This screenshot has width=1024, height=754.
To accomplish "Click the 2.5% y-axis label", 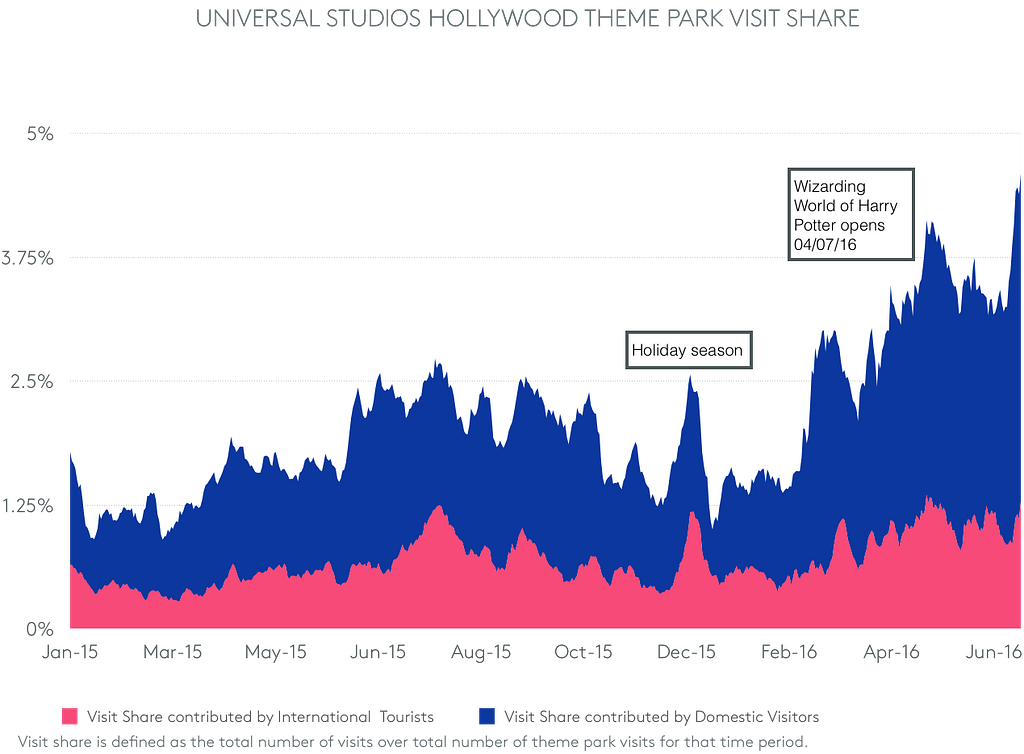I will (32, 382).
